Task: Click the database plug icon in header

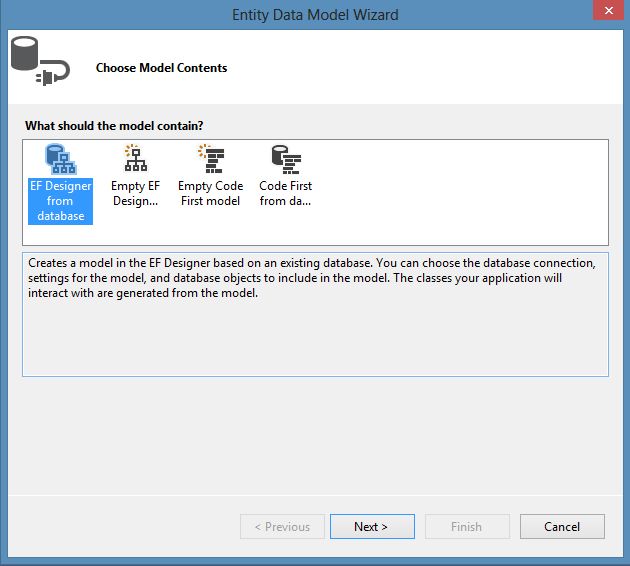Action: click(x=40, y=61)
